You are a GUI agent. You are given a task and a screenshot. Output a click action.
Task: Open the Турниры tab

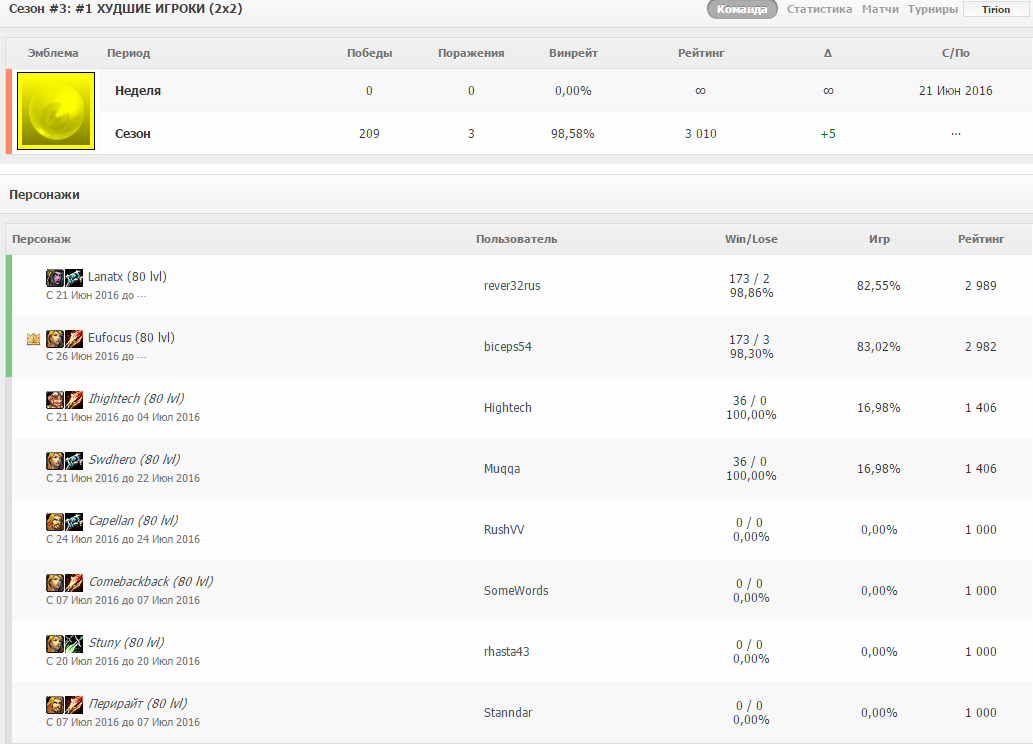(933, 9)
